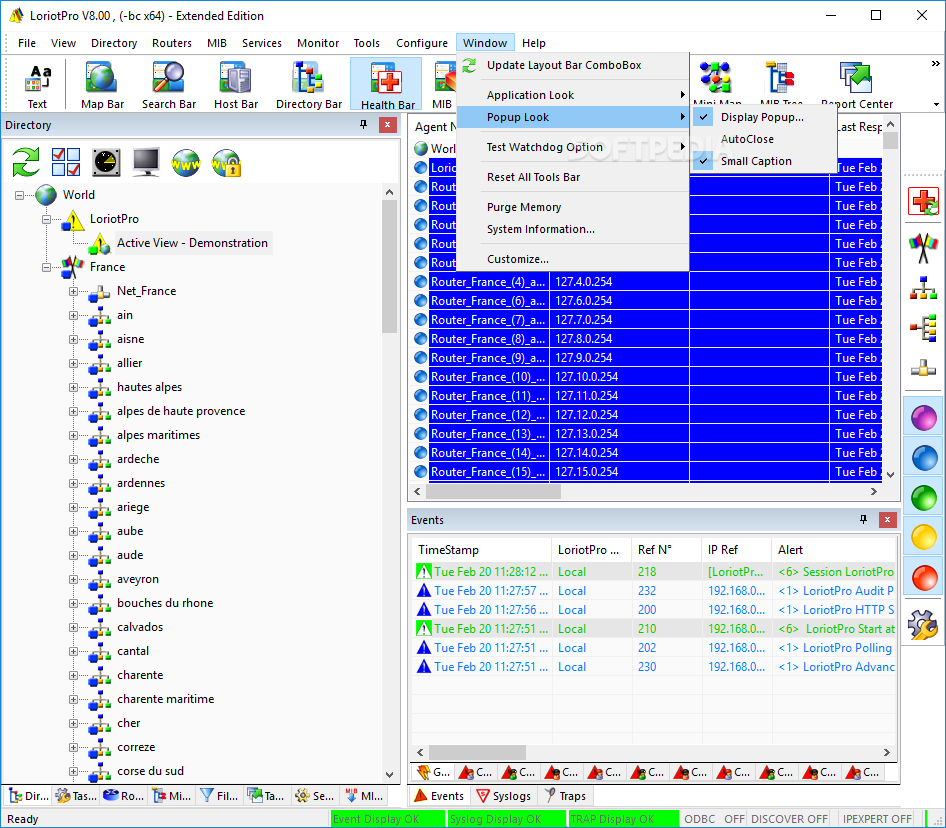Expand the hautes alpes node
This screenshot has width=946, height=828.
(74, 387)
